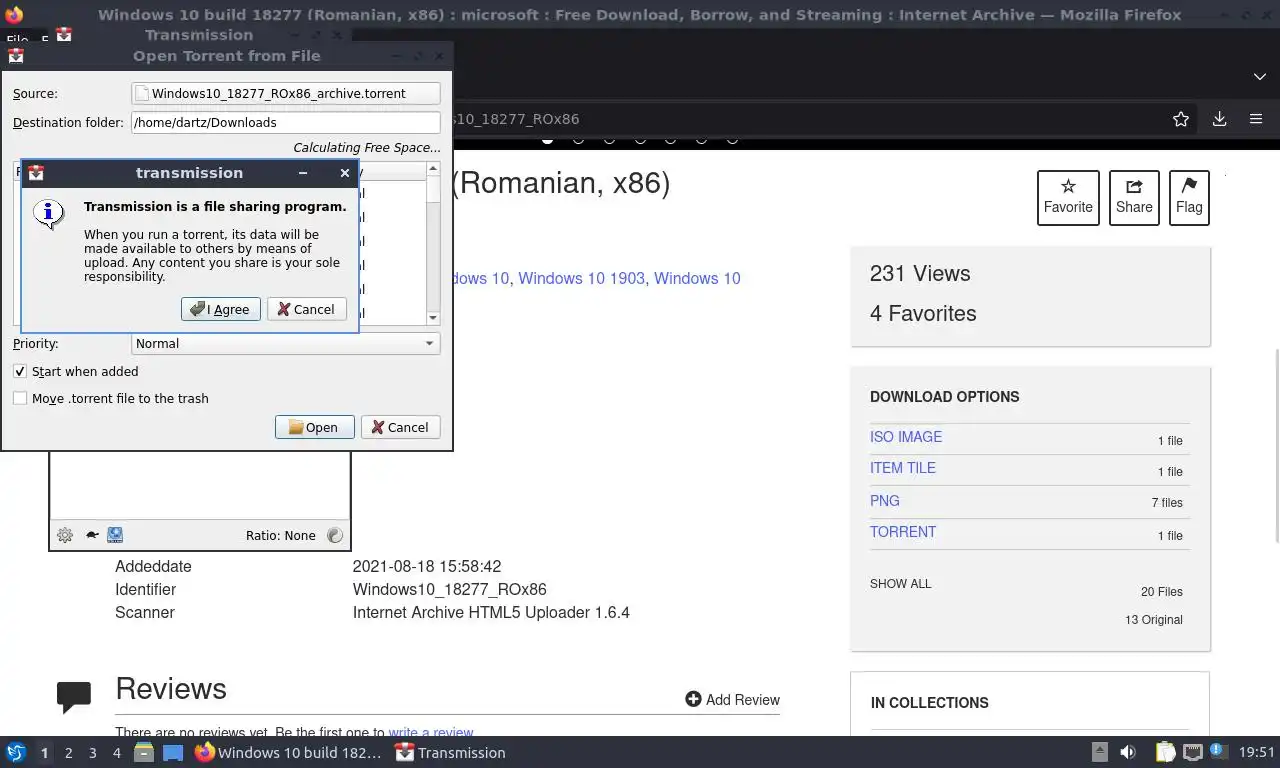Viewport: 1280px width, 768px height.
Task: Choose the Source torrent file button
Action: (286, 93)
